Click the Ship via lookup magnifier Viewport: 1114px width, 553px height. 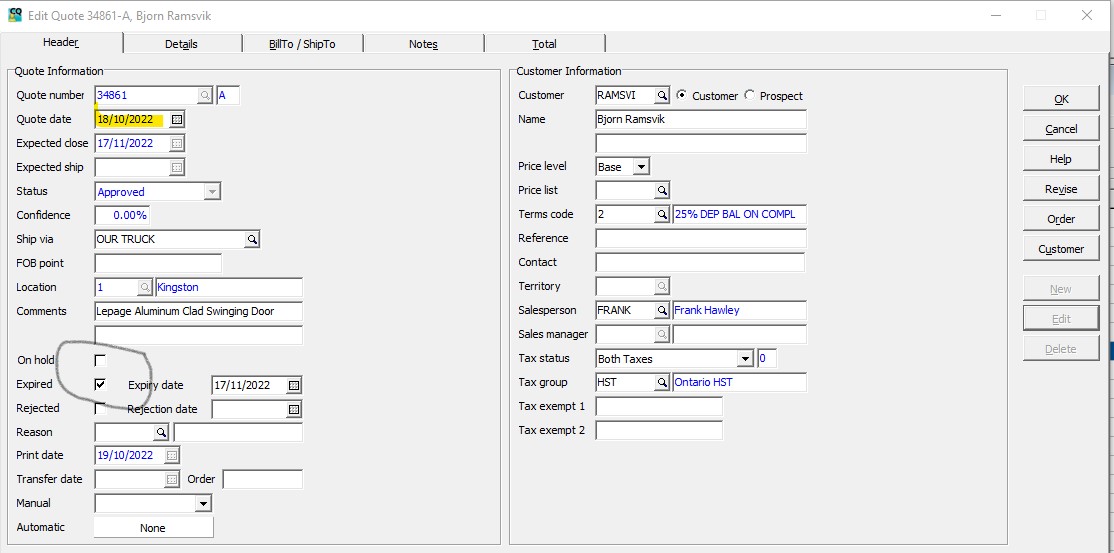[252, 240]
